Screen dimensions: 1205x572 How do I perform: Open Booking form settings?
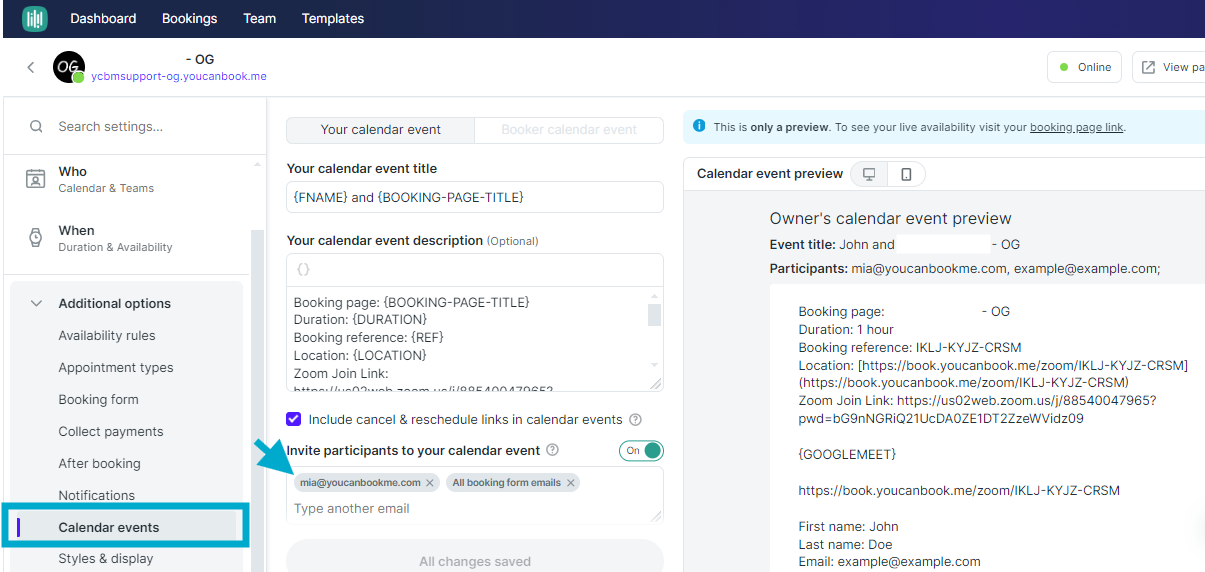(98, 399)
